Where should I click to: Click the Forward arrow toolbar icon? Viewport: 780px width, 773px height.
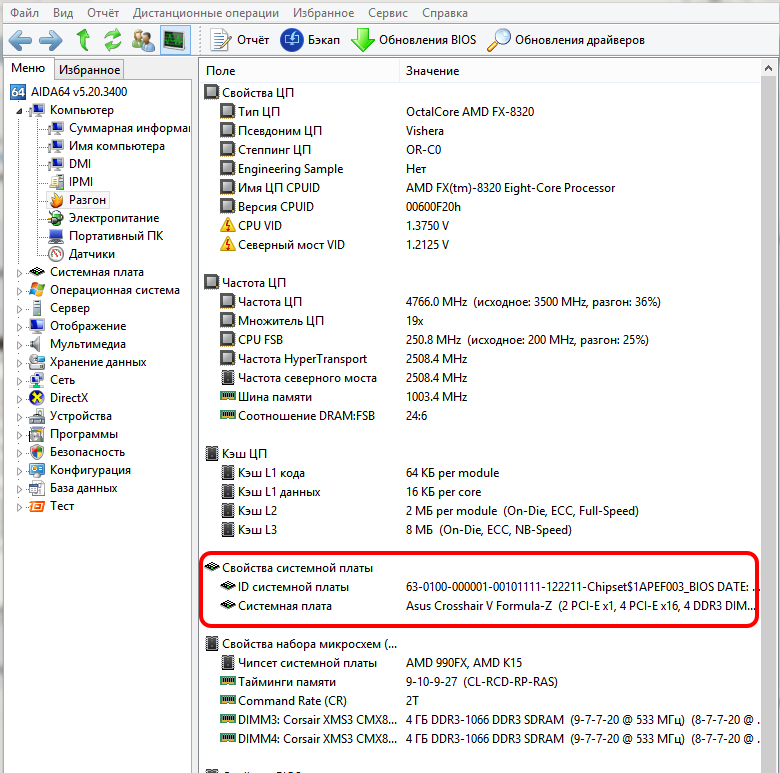pos(51,40)
